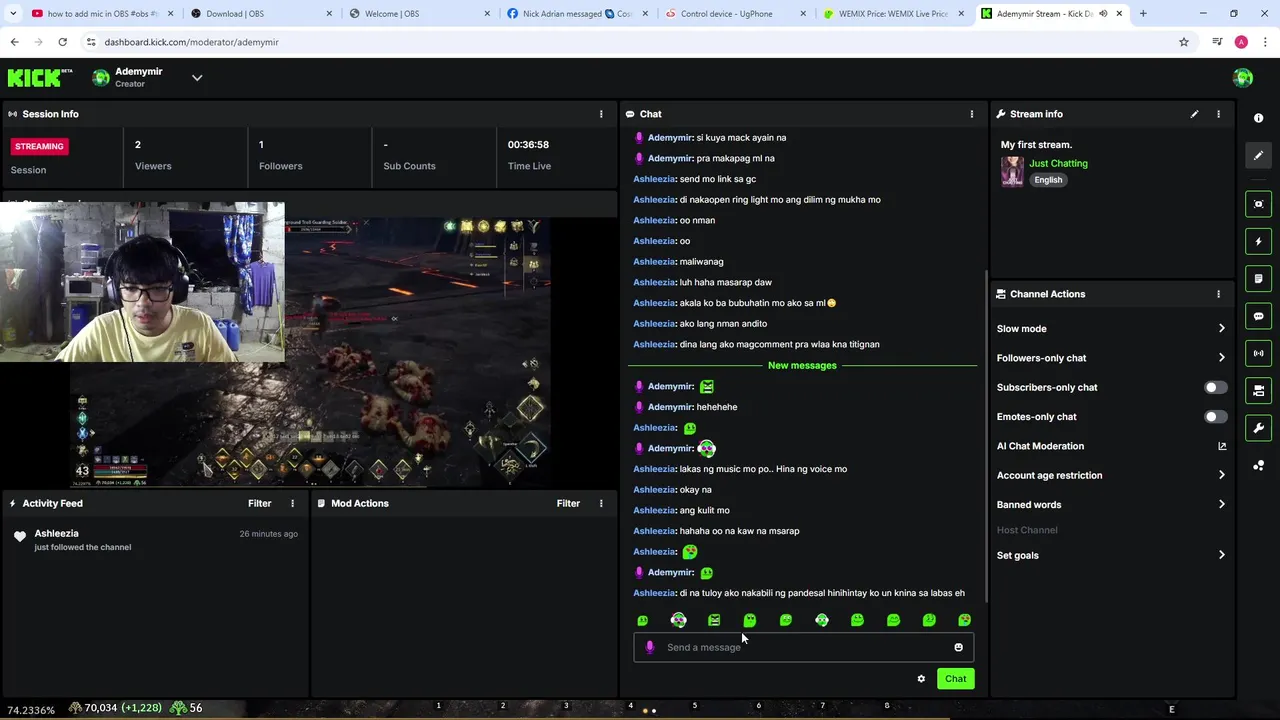
Task: Bookmark this page with the star icon
Action: (1184, 42)
